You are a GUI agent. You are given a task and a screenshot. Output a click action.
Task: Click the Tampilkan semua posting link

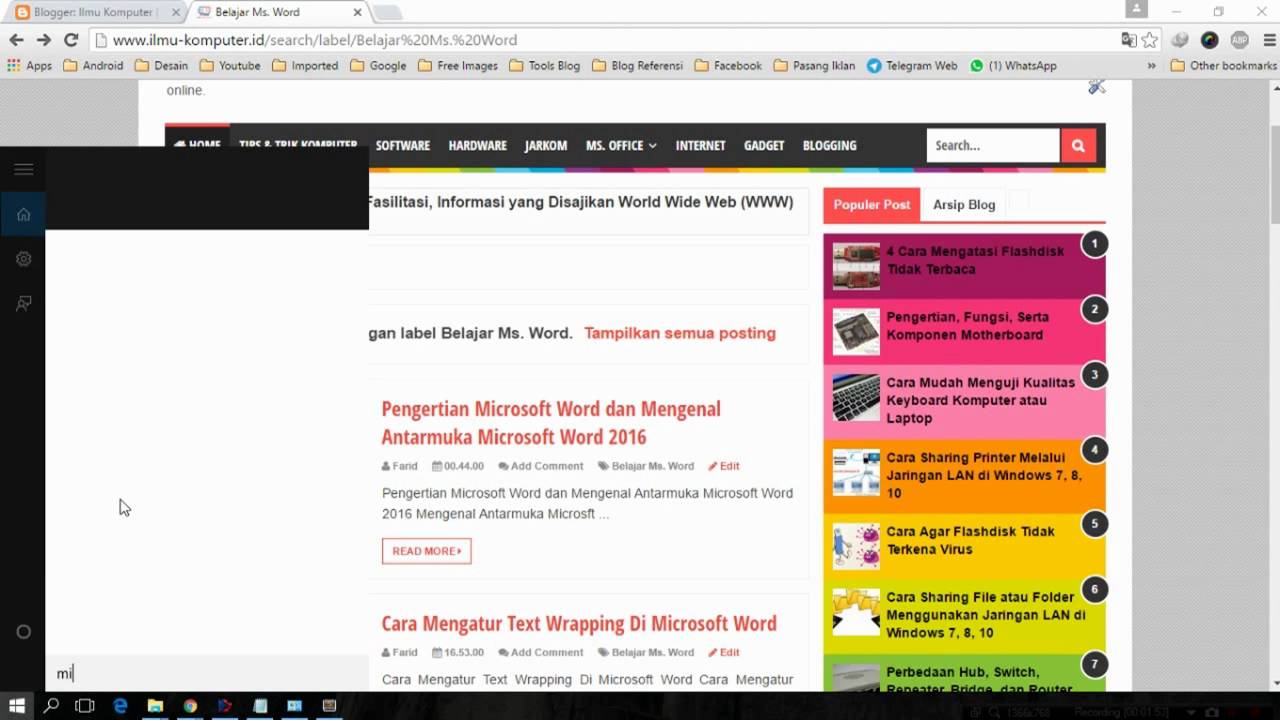point(680,333)
